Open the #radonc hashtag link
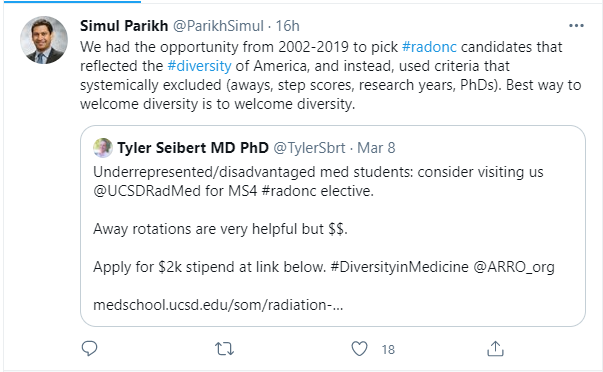This screenshot has width=603, height=372. tap(429, 47)
